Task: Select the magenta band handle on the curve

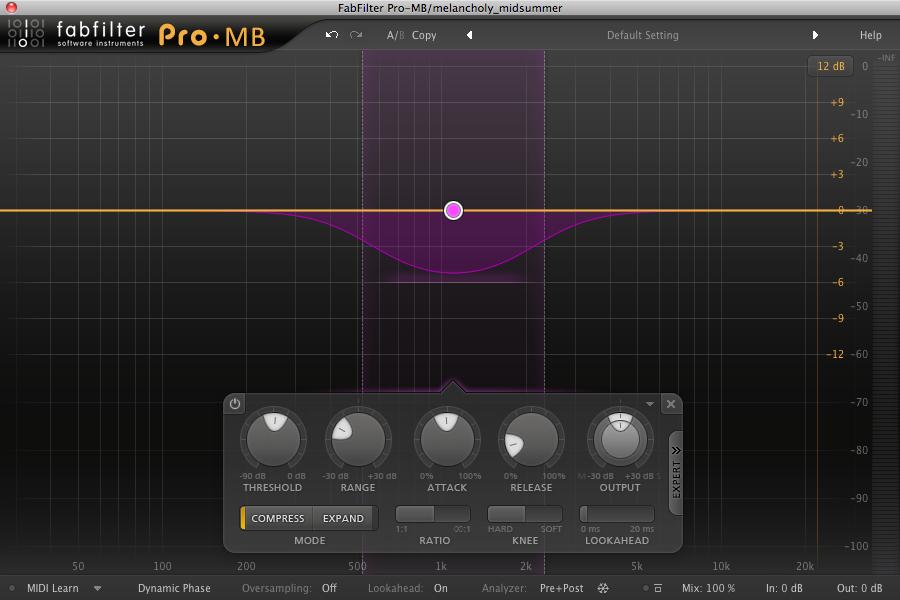Action: (x=453, y=211)
